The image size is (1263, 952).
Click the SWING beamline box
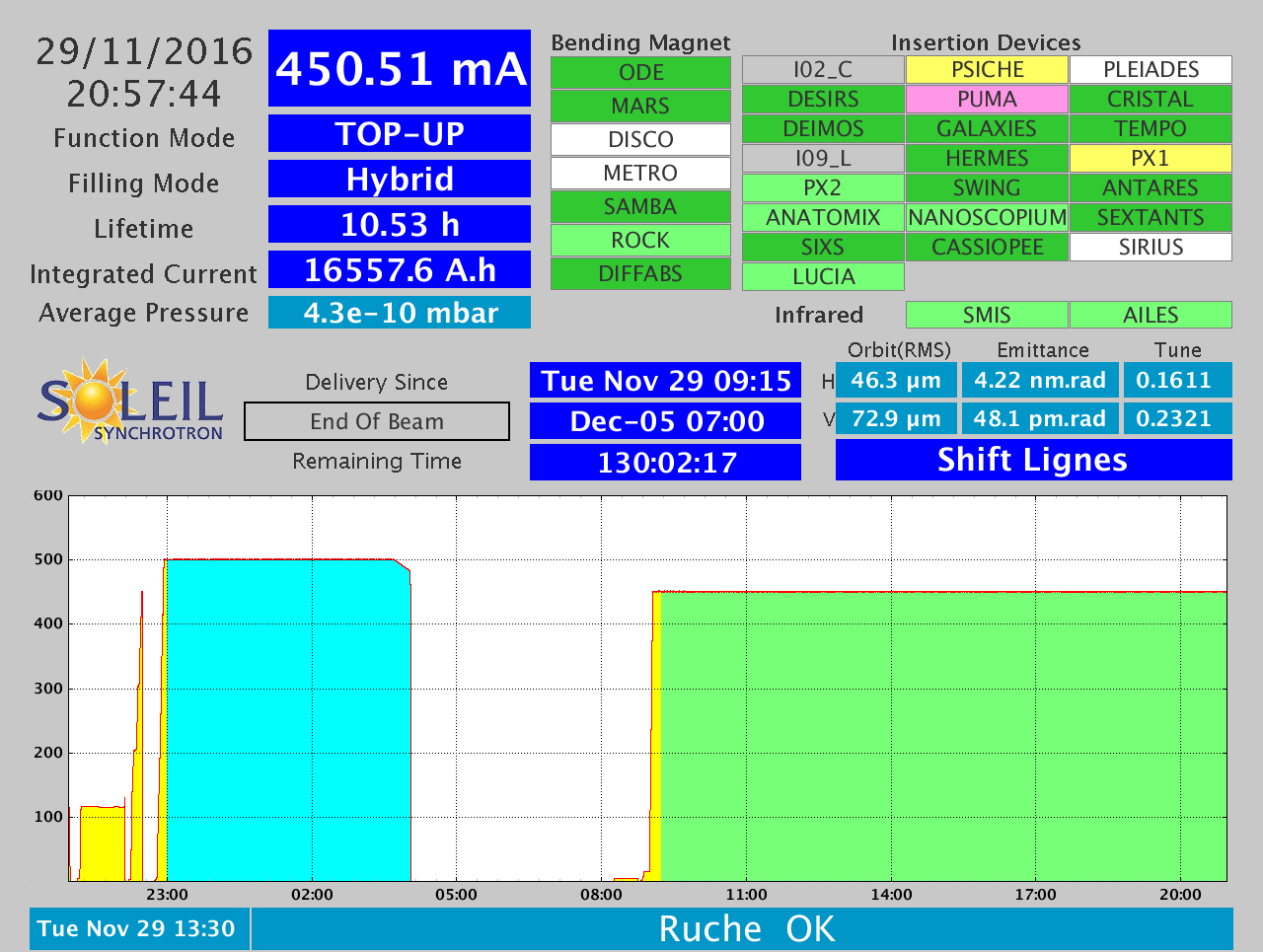click(x=987, y=188)
